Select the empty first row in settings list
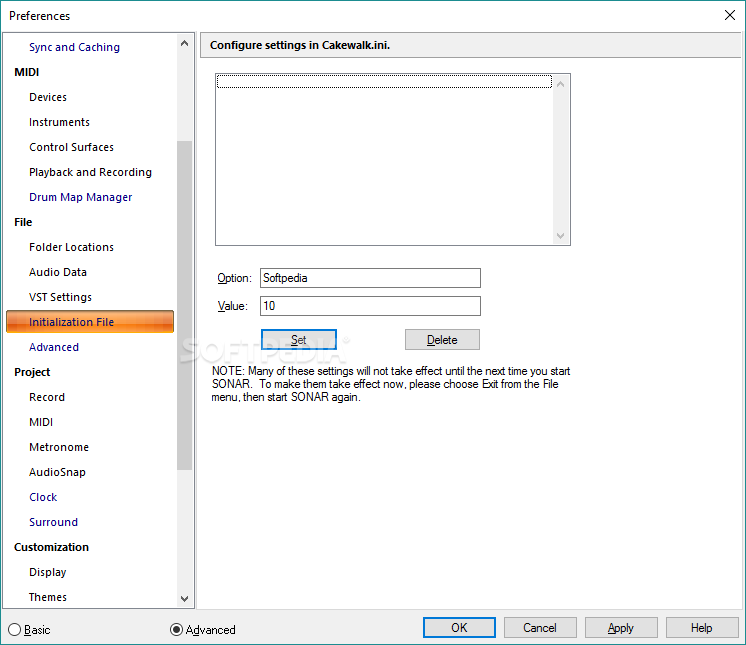This screenshot has width=746, height=645. point(384,82)
